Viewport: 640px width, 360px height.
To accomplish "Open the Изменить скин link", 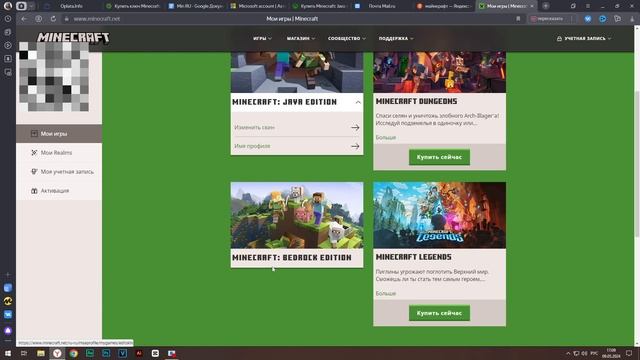I will point(254,127).
